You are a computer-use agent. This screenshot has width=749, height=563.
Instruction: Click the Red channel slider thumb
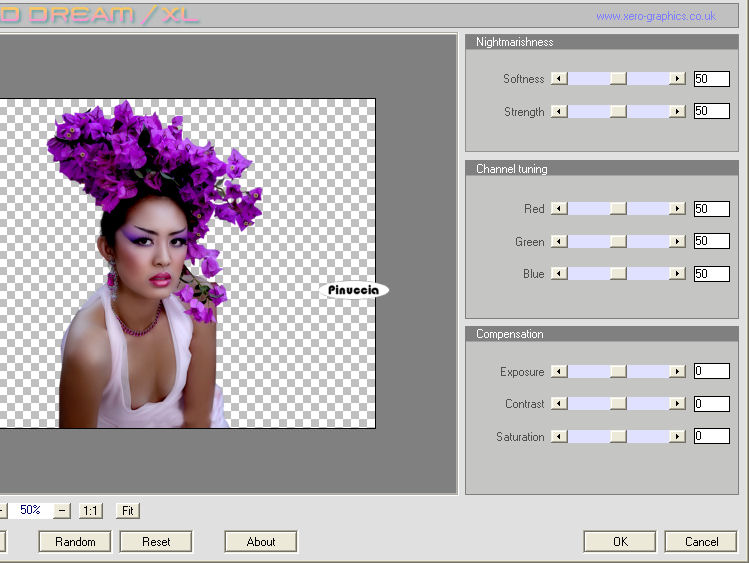(618, 209)
